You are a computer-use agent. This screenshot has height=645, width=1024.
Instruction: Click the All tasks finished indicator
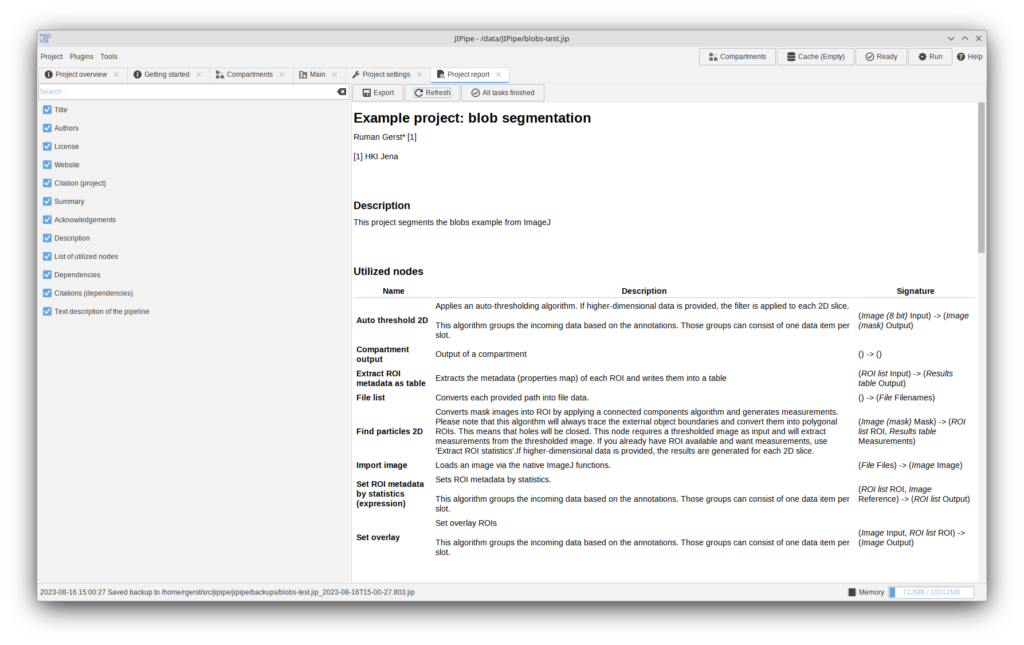click(502, 92)
